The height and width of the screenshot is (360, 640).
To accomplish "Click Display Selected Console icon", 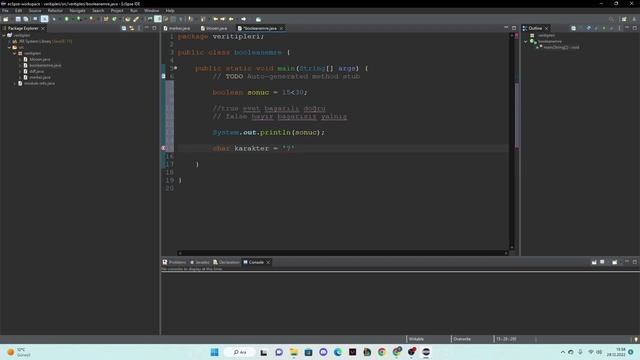I will [602, 262].
